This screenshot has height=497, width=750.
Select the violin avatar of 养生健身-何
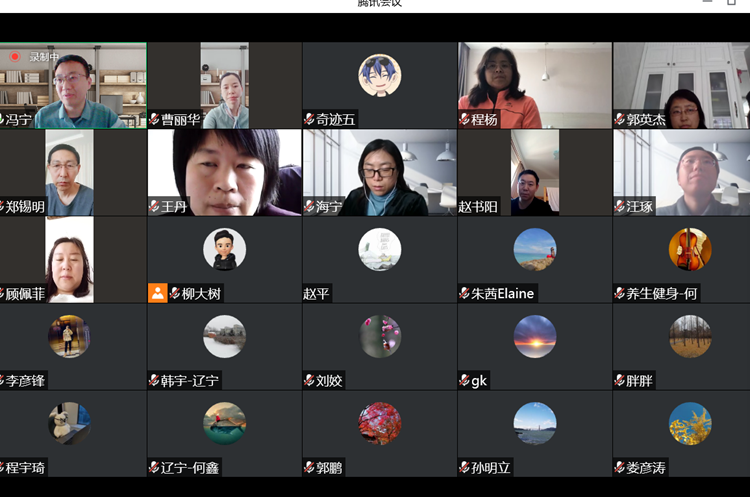[690, 249]
